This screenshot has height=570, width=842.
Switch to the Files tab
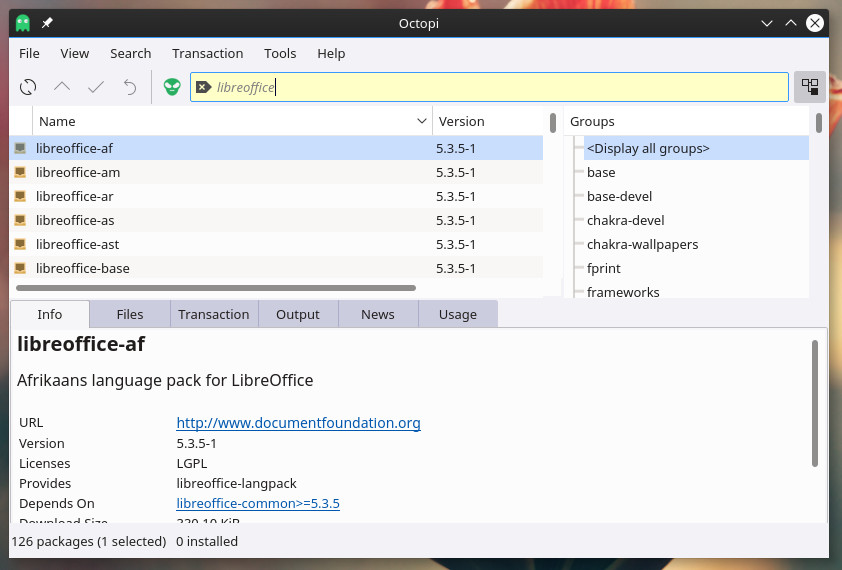click(130, 314)
